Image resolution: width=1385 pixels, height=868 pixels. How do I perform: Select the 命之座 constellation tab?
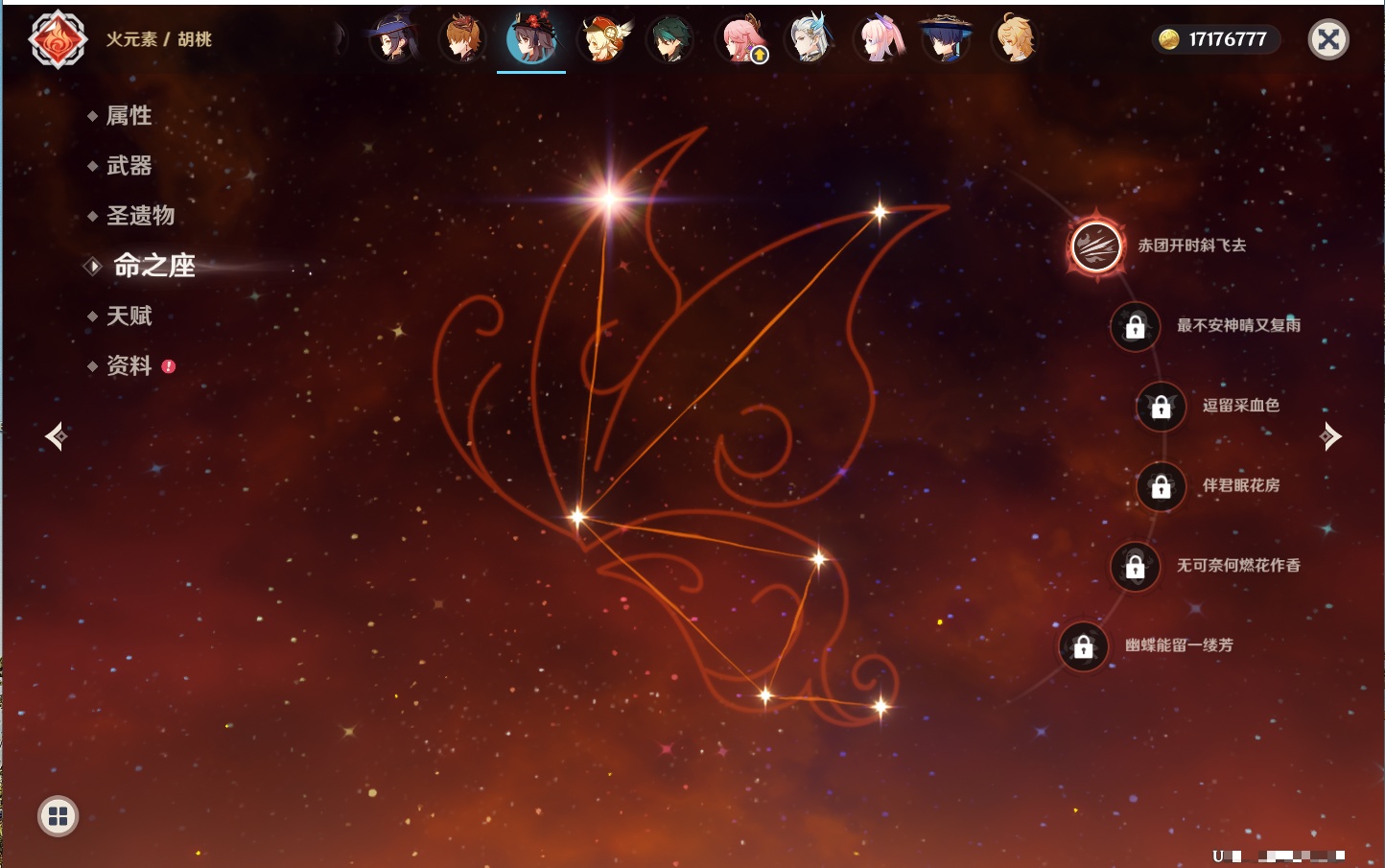(x=153, y=266)
